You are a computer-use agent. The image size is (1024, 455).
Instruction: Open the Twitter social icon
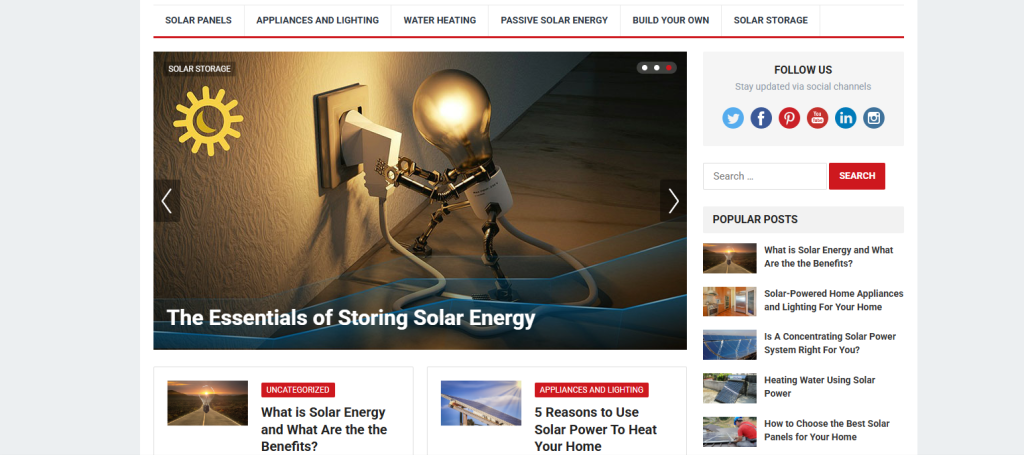tap(733, 118)
